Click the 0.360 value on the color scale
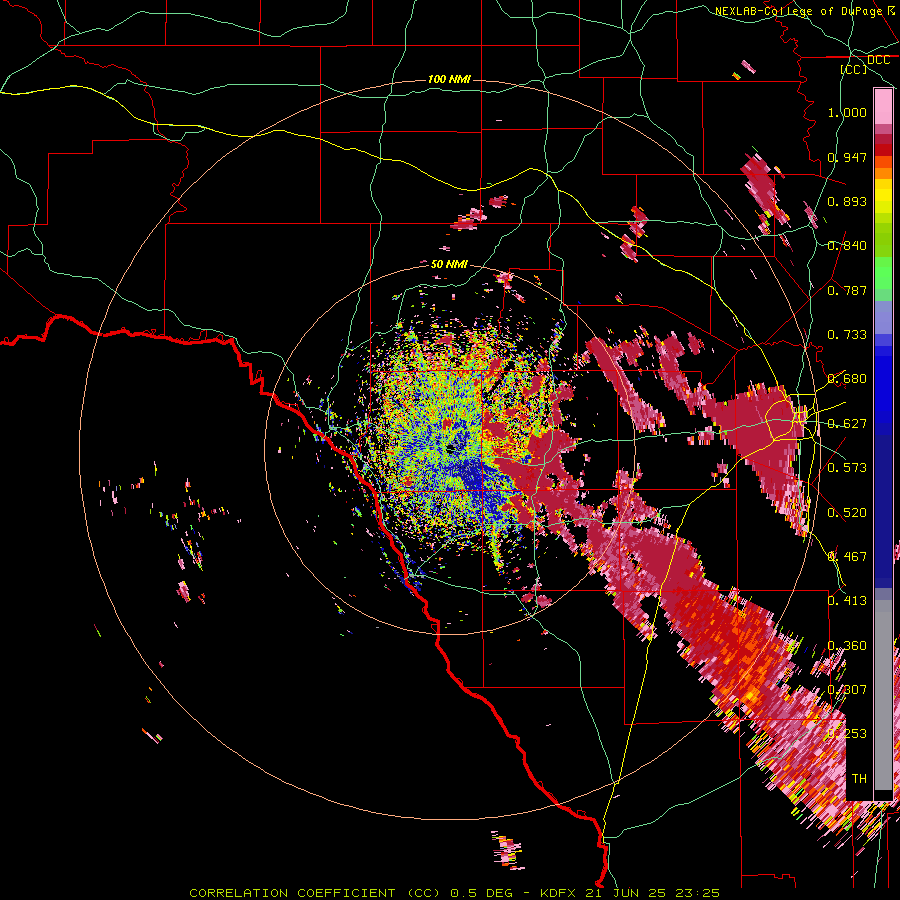 tap(847, 646)
